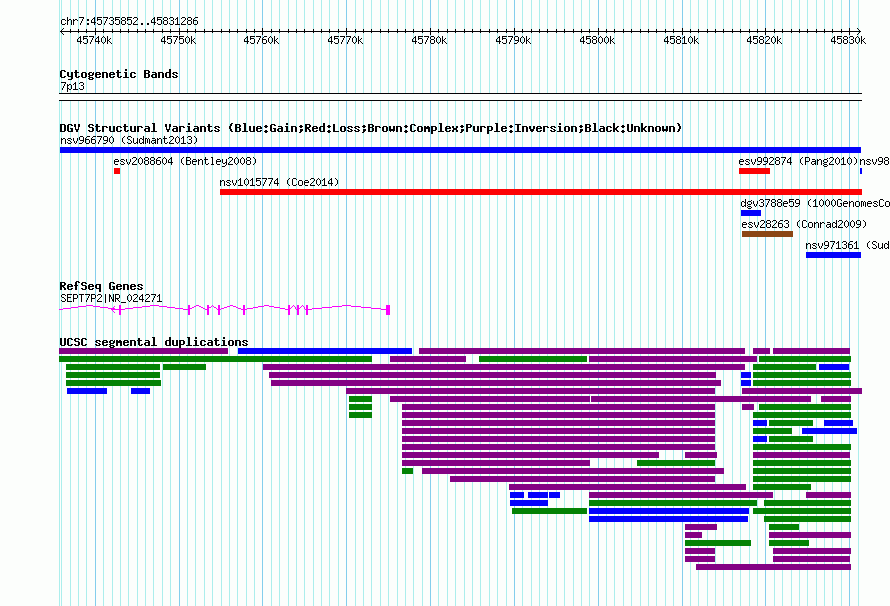Click the short blue bar under dgv3788e59
Image resolution: width=890 pixels, height=606 pixels.
click(x=751, y=213)
